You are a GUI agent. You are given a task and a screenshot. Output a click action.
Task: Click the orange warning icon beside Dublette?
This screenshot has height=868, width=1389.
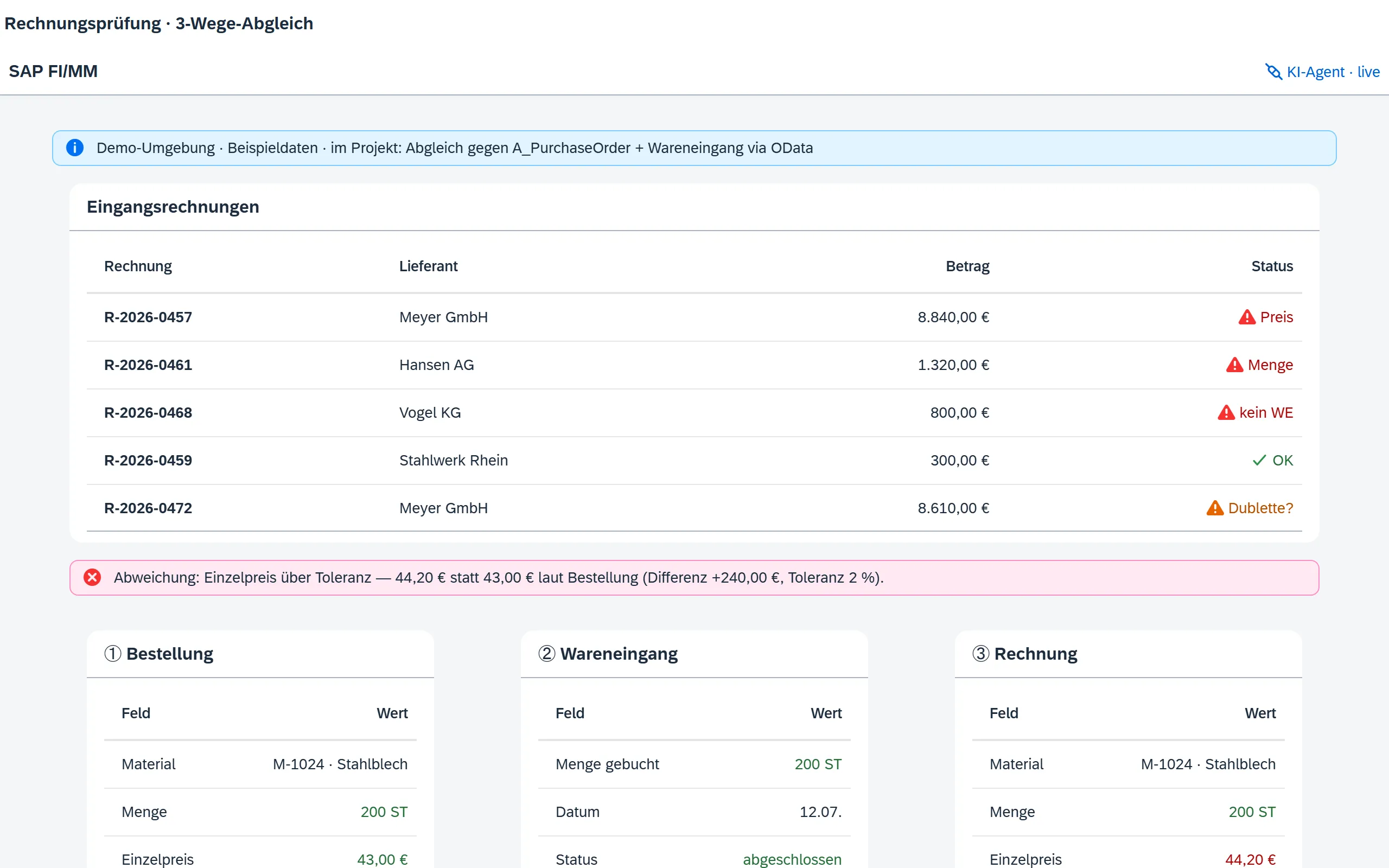(x=1214, y=508)
